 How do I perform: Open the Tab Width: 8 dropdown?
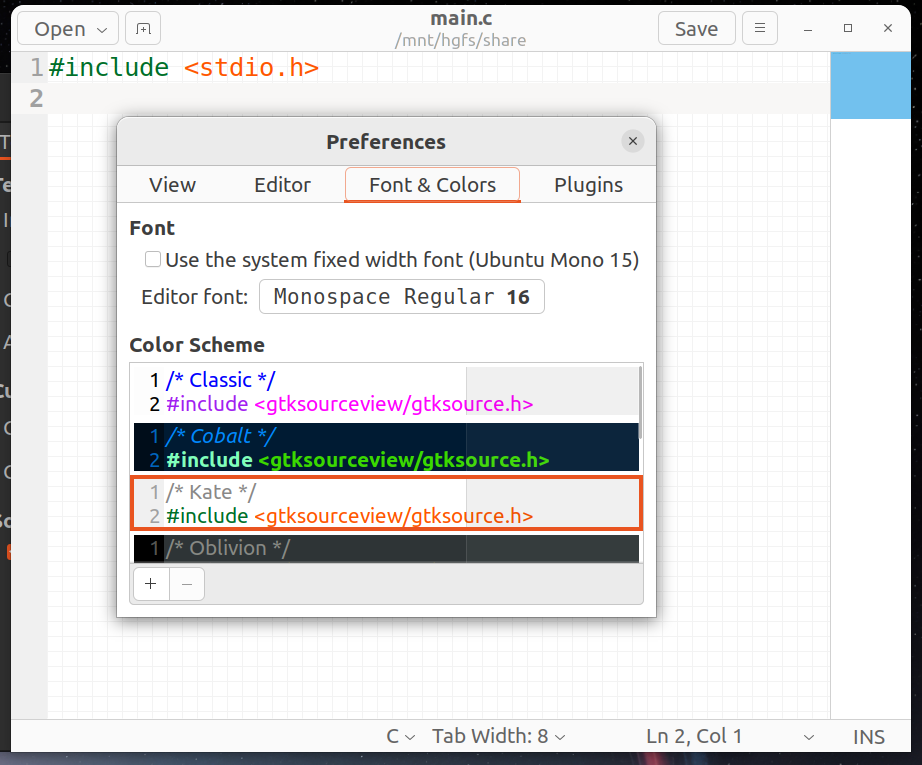[x=499, y=736]
